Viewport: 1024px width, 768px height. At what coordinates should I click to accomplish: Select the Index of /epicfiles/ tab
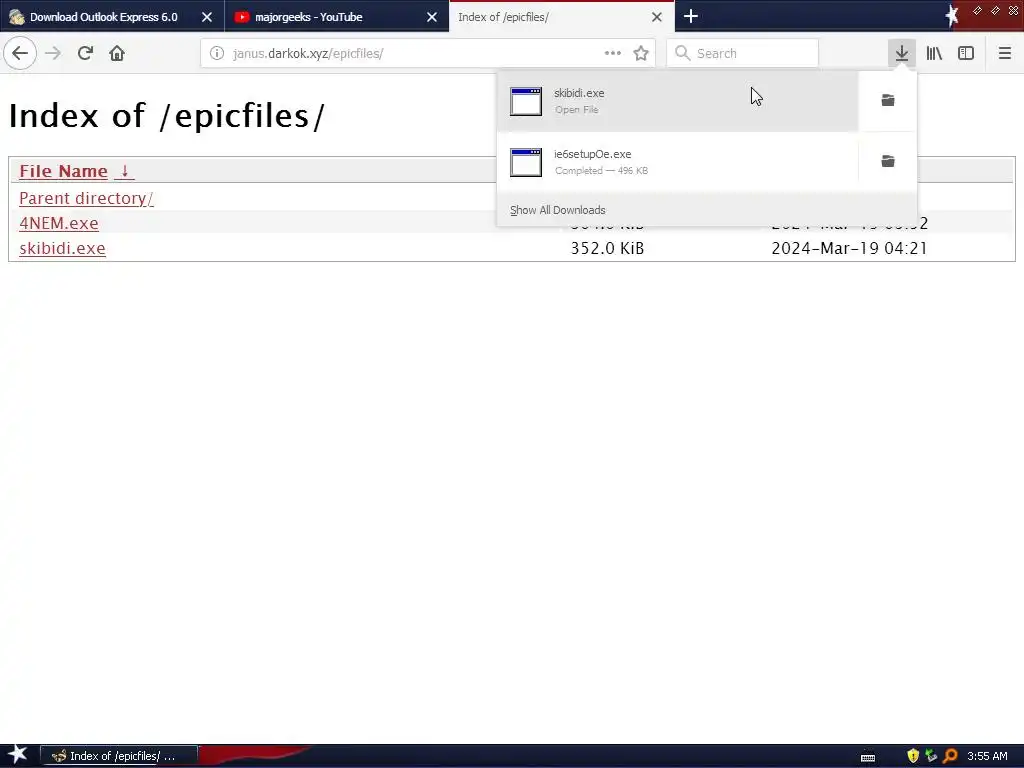click(504, 17)
